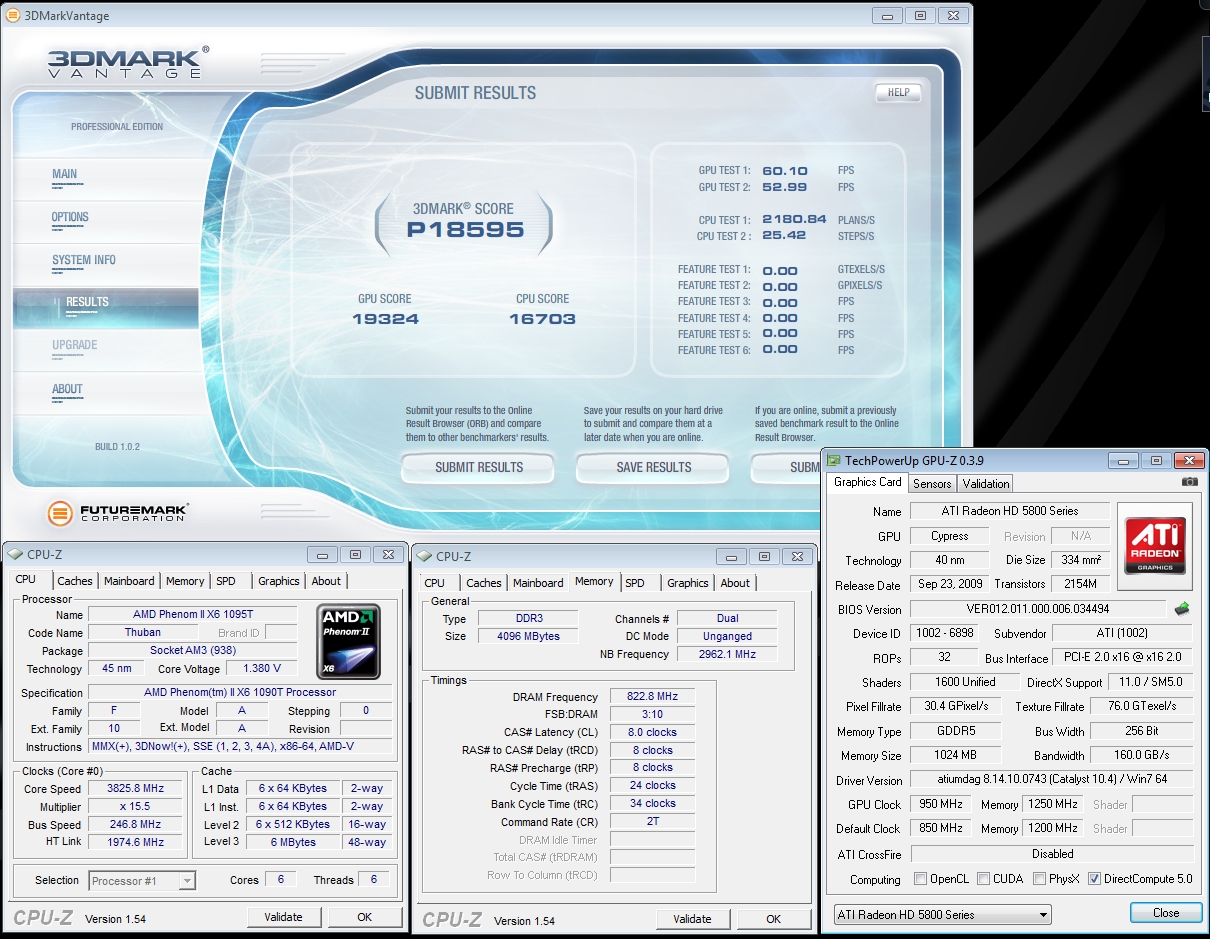Open SPD tab in memory CPU-Z window
This screenshot has width=1210, height=939.
635,583
